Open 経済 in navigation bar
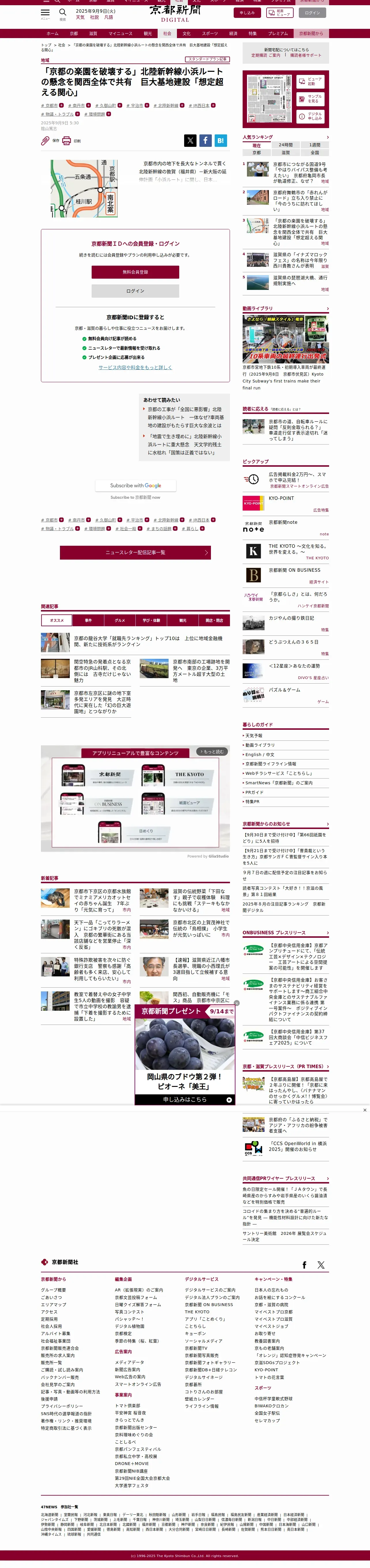This screenshot has width=370, height=1568. tap(233, 33)
